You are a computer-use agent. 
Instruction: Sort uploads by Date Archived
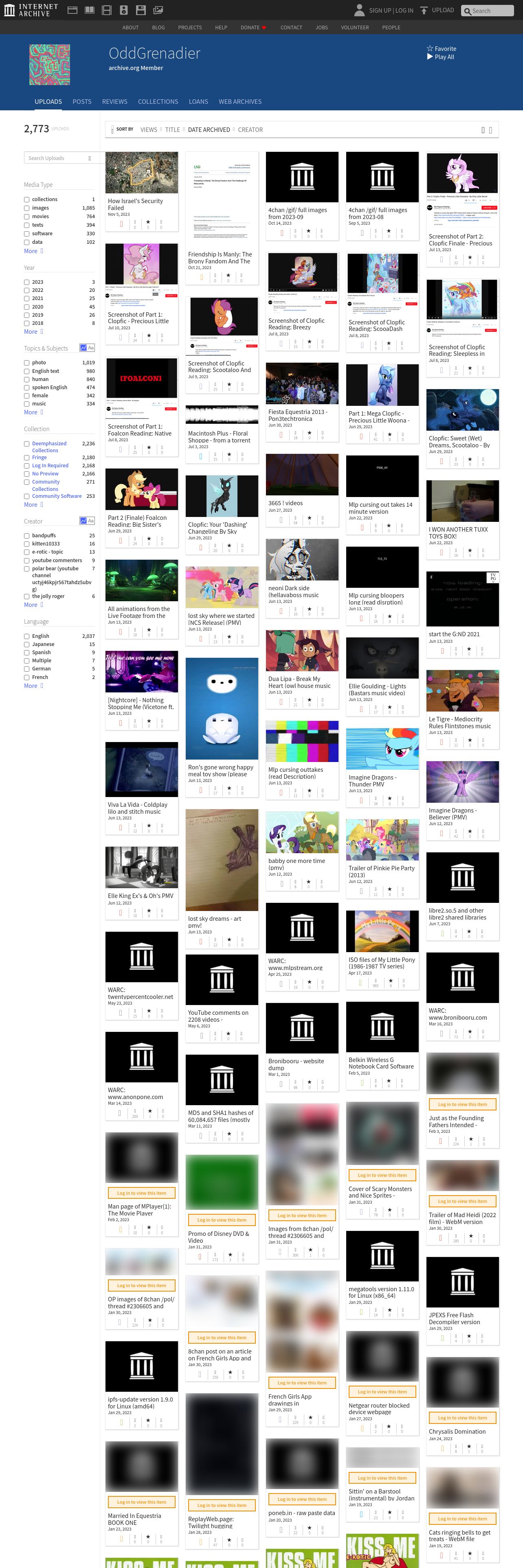209,130
